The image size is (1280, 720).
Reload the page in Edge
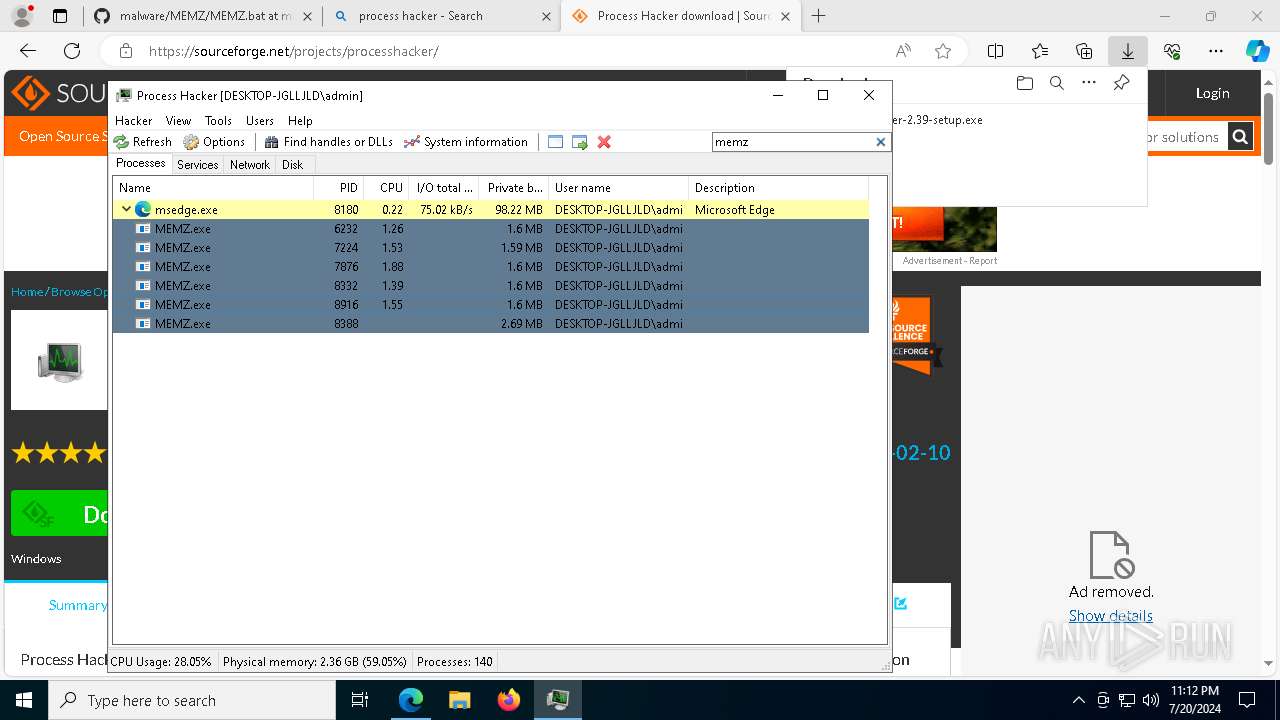pyautogui.click(x=72, y=51)
